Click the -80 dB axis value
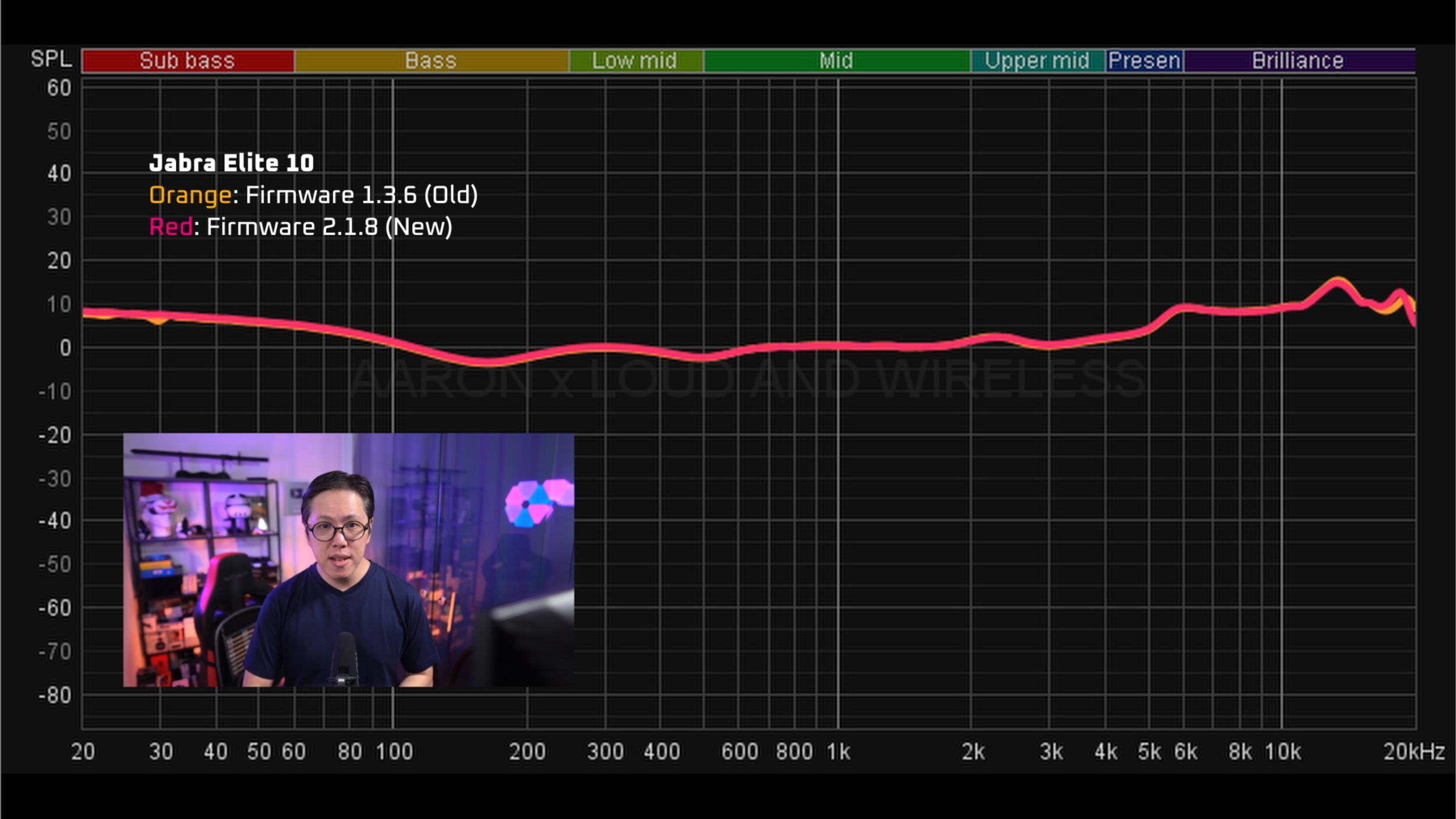This screenshot has width=1456, height=819. pyautogui.click(x=55, y=695)
